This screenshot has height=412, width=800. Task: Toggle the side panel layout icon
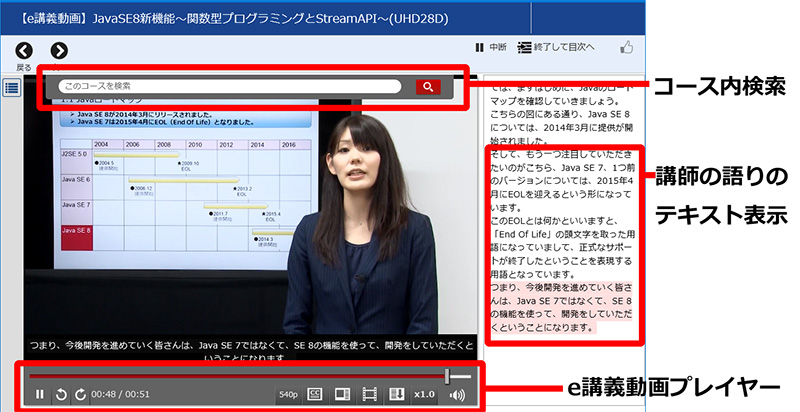[341, 394]
